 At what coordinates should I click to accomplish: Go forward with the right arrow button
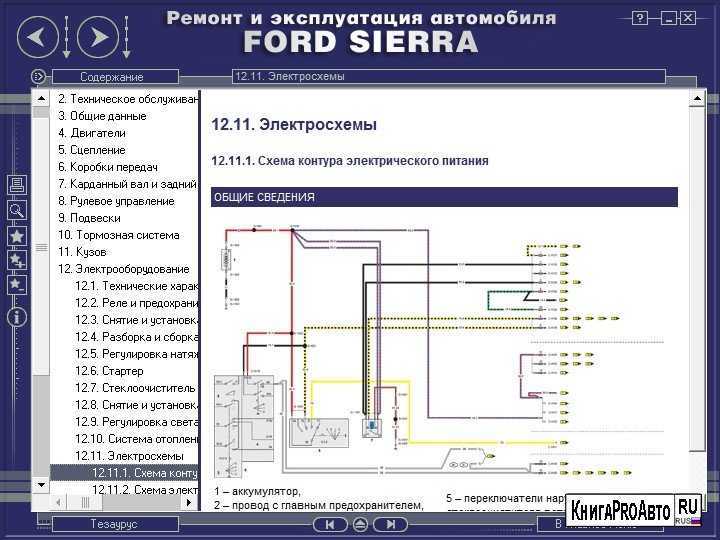pyautogui.click(x=98, y=37)
